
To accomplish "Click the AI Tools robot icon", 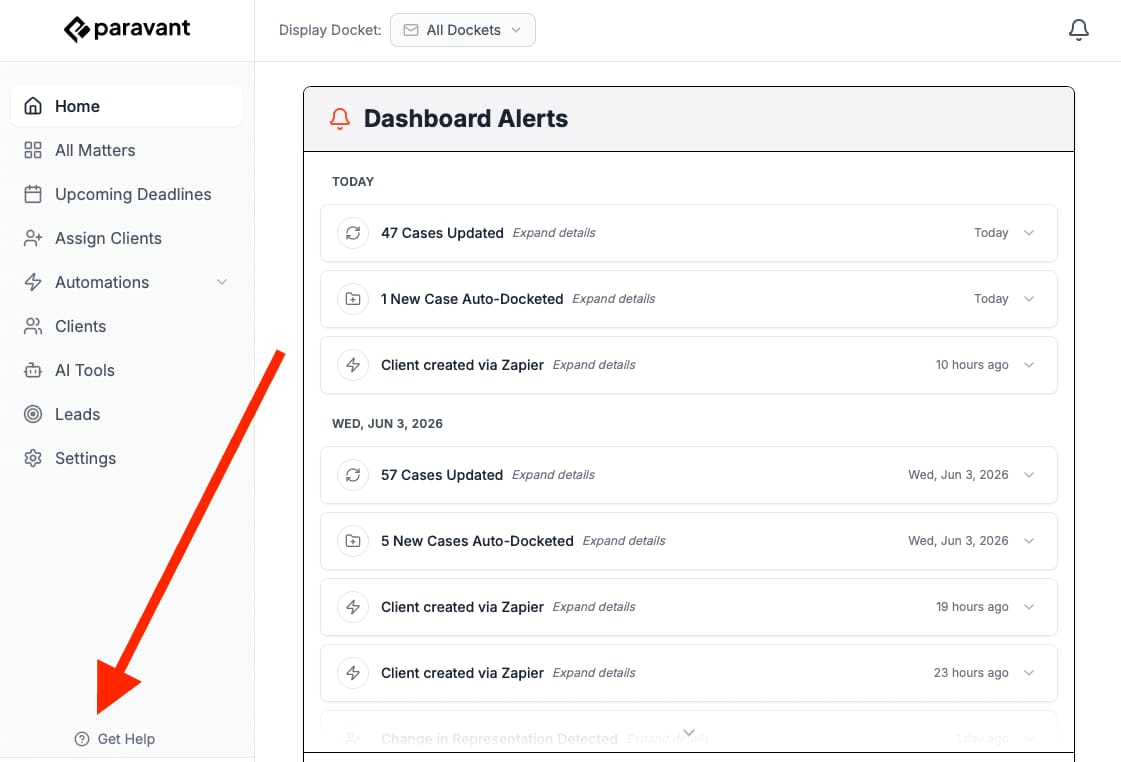I will coord(33,370).
